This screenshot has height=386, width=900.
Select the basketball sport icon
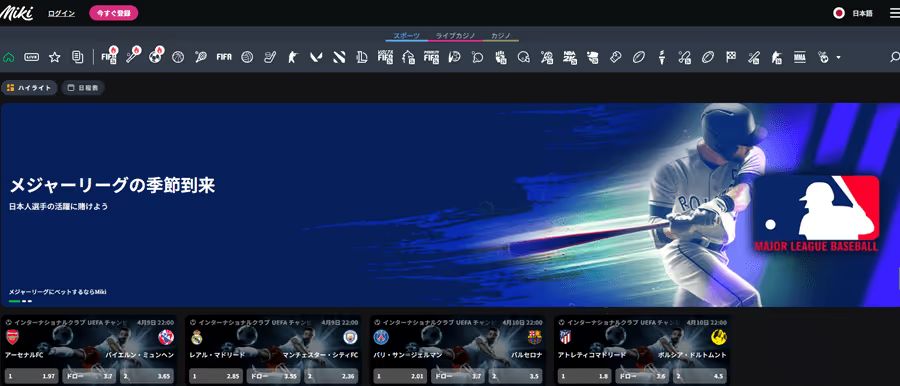point(178,57)
